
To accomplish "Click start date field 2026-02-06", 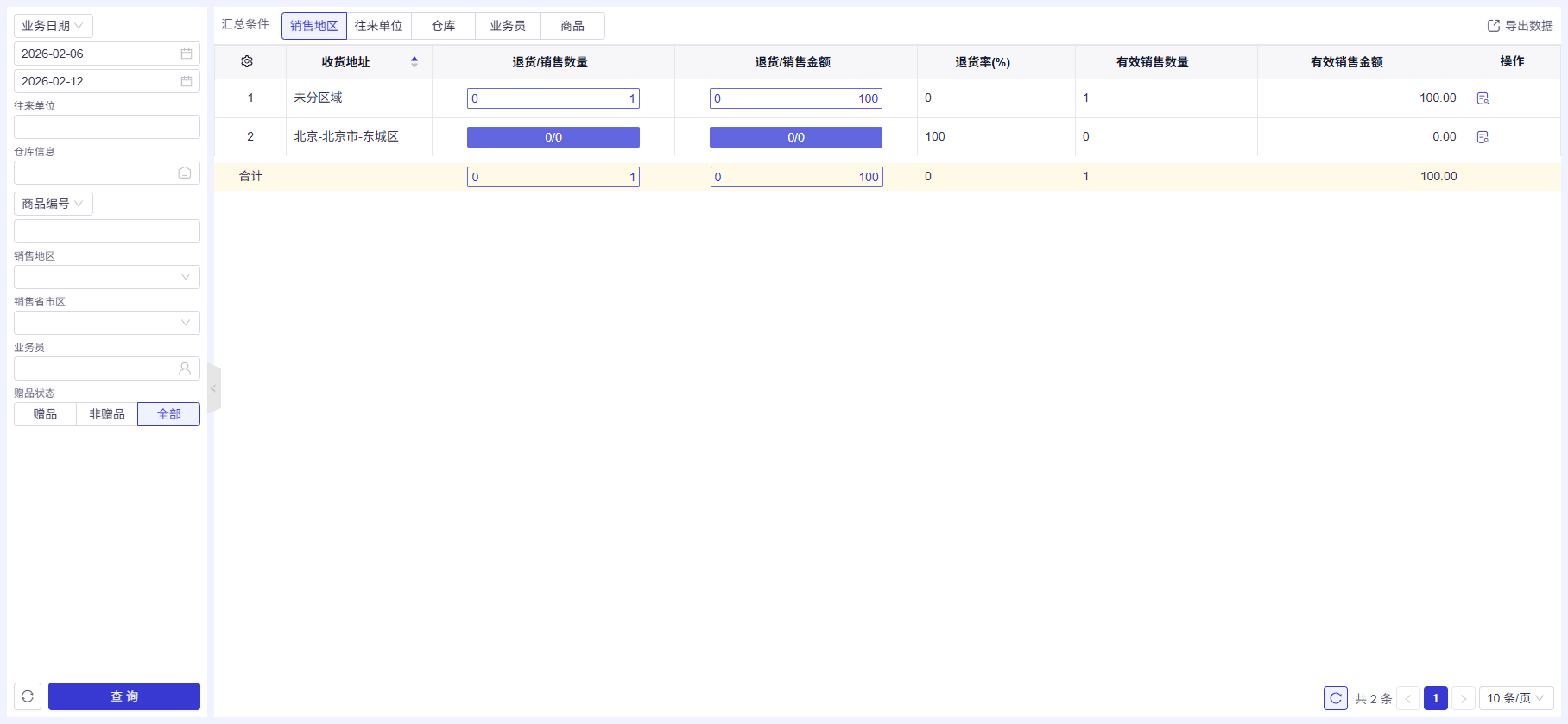I will (x=107, y=54).
